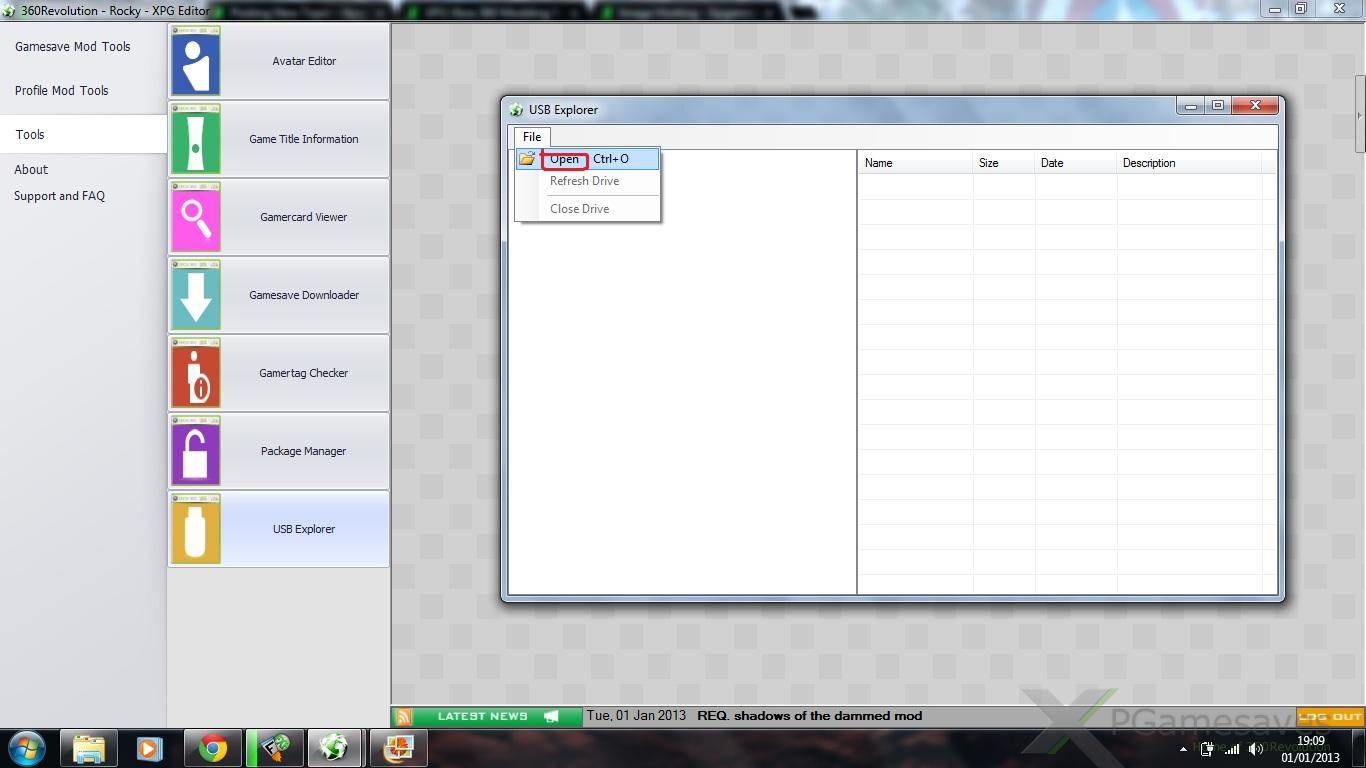Go to Support and FAQ

pos(59,196)
